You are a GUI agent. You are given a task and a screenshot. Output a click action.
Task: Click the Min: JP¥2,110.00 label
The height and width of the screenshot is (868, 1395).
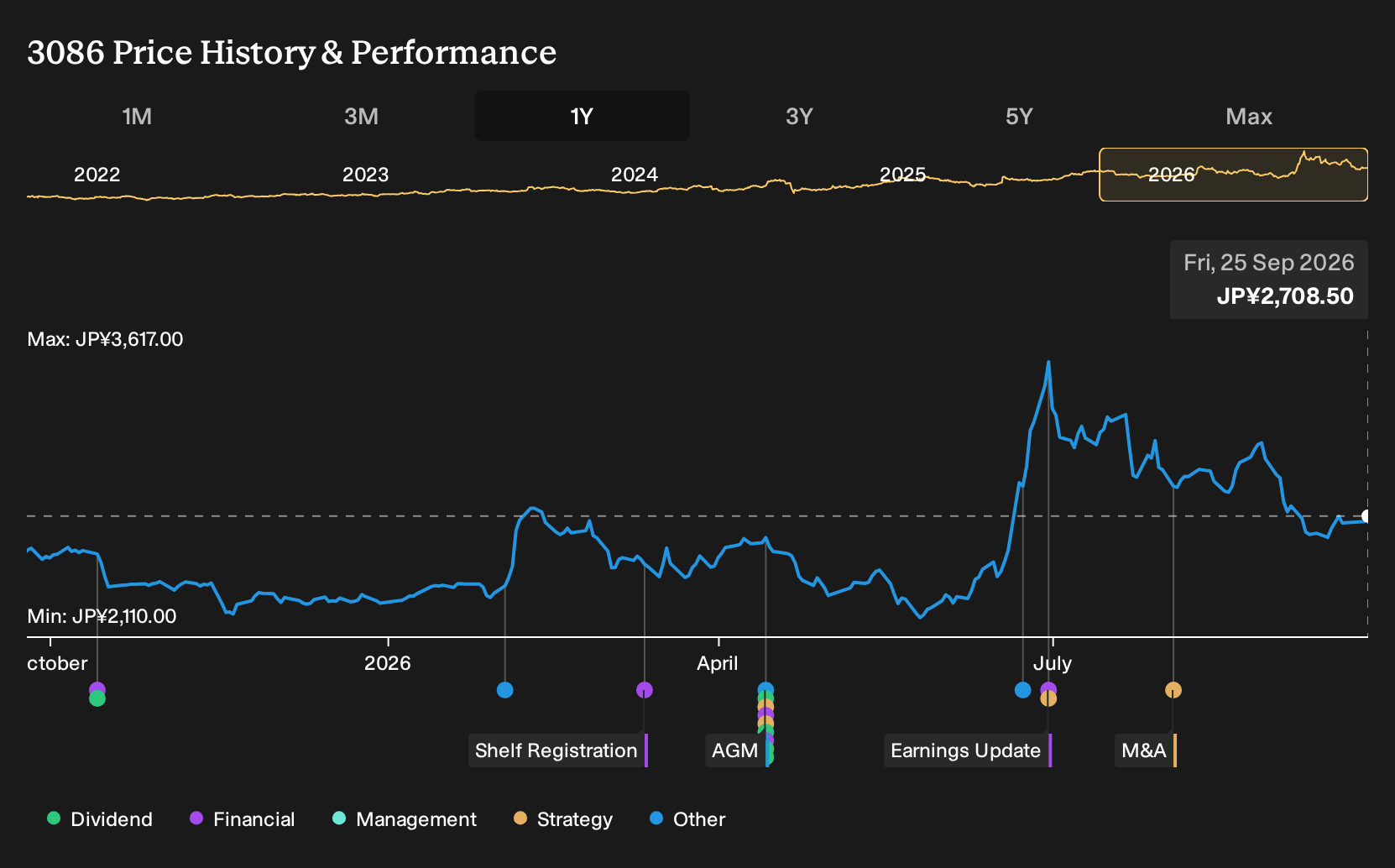coord(102,616)
